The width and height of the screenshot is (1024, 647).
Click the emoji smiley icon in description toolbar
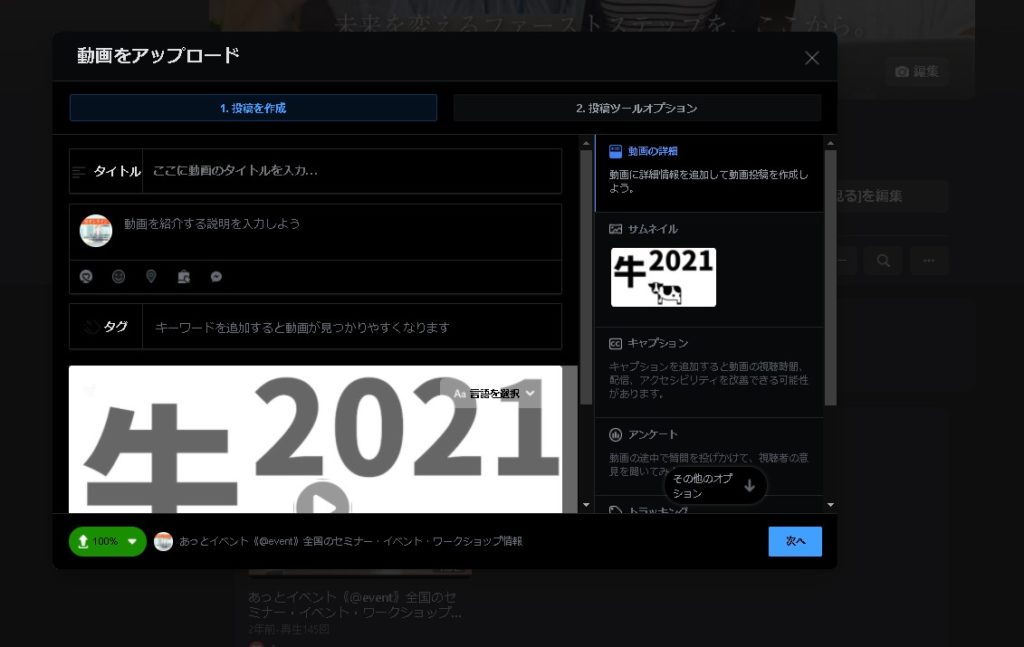(119, 277)
